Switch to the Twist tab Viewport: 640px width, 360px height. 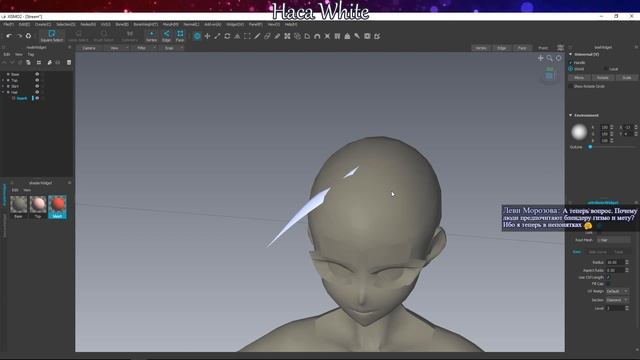pos(619,252)
